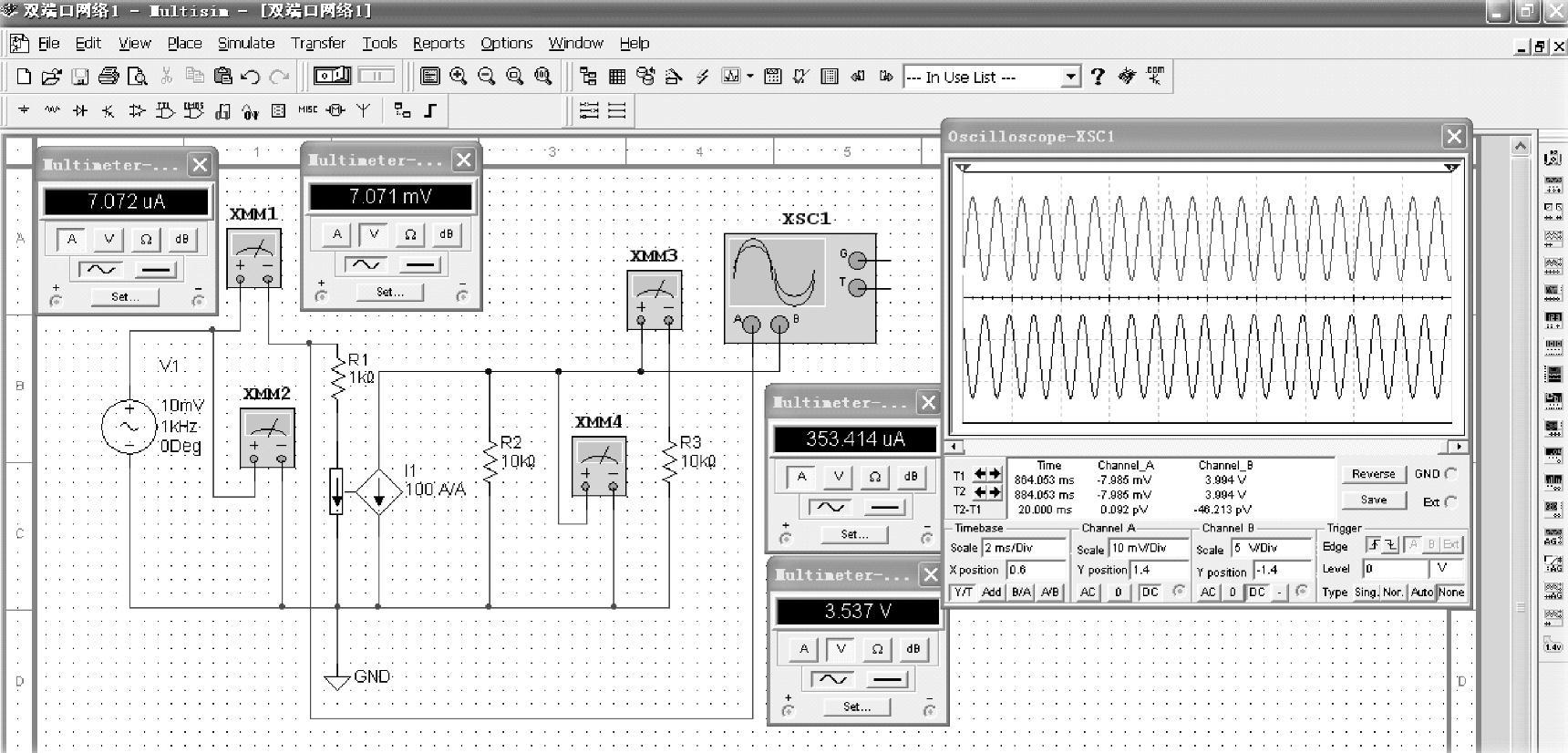Expand the Grapher dropdown arrow
Screen dimensions: 1568x753
[x=750, y=77]
